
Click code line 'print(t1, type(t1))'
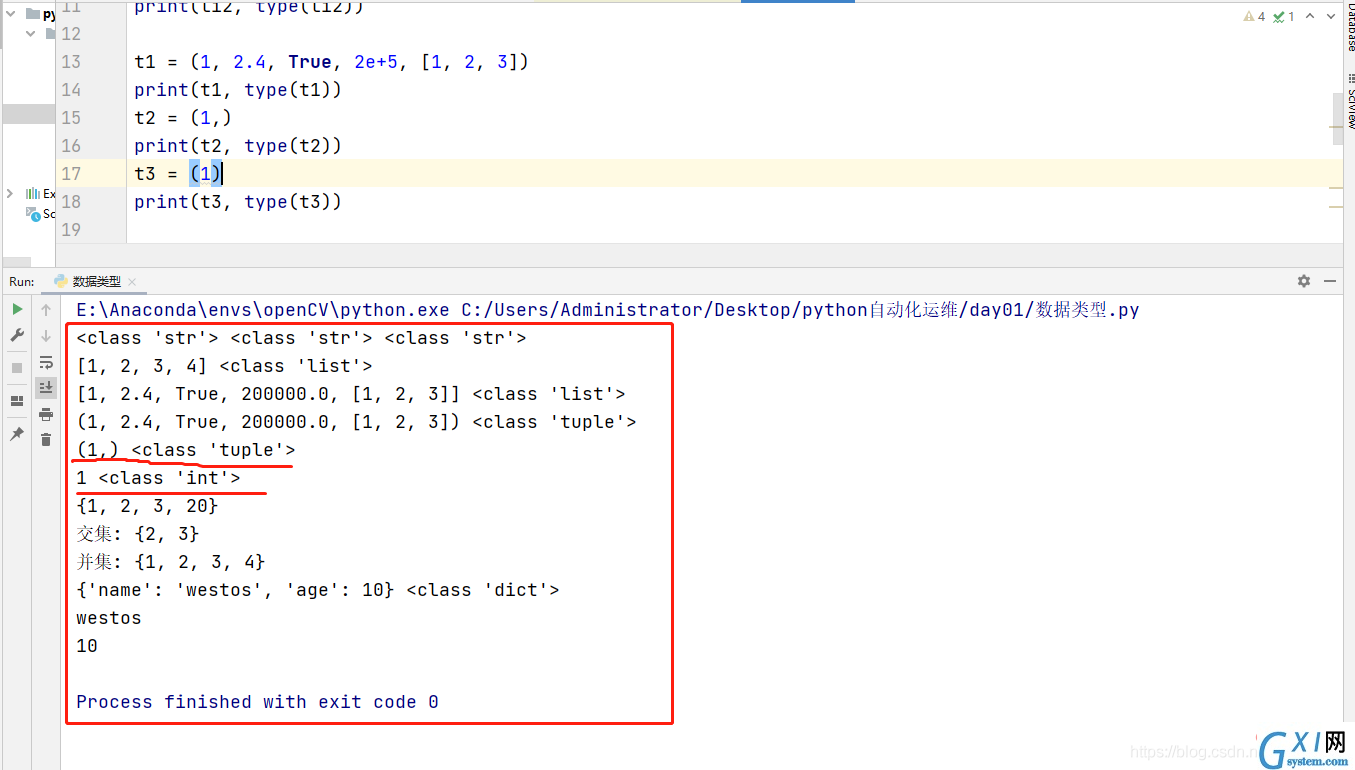pyautogui.click(x=238, y=90)
